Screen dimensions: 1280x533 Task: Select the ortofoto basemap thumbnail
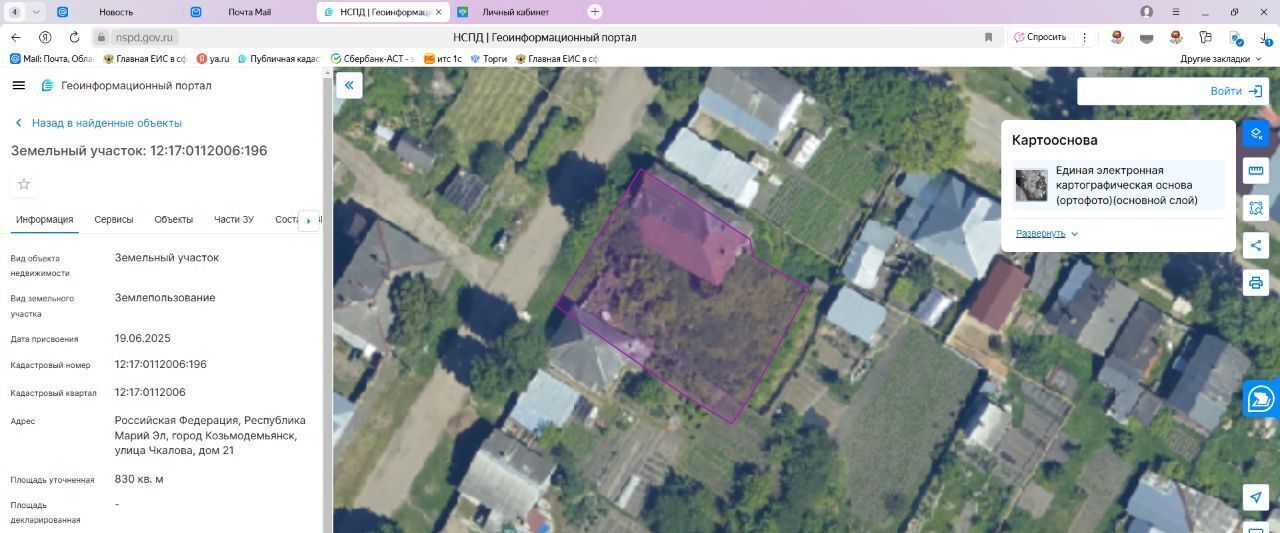click(x=1031, y=186)
